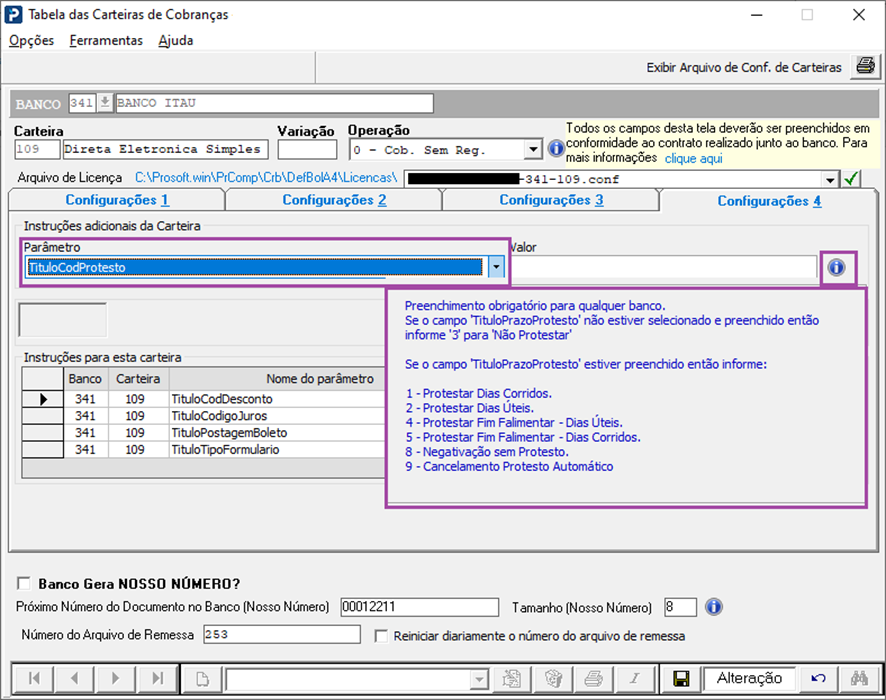Select the TituloPostagemBoleto row
This screenshot has width=886, height=700.
(203, 433)
